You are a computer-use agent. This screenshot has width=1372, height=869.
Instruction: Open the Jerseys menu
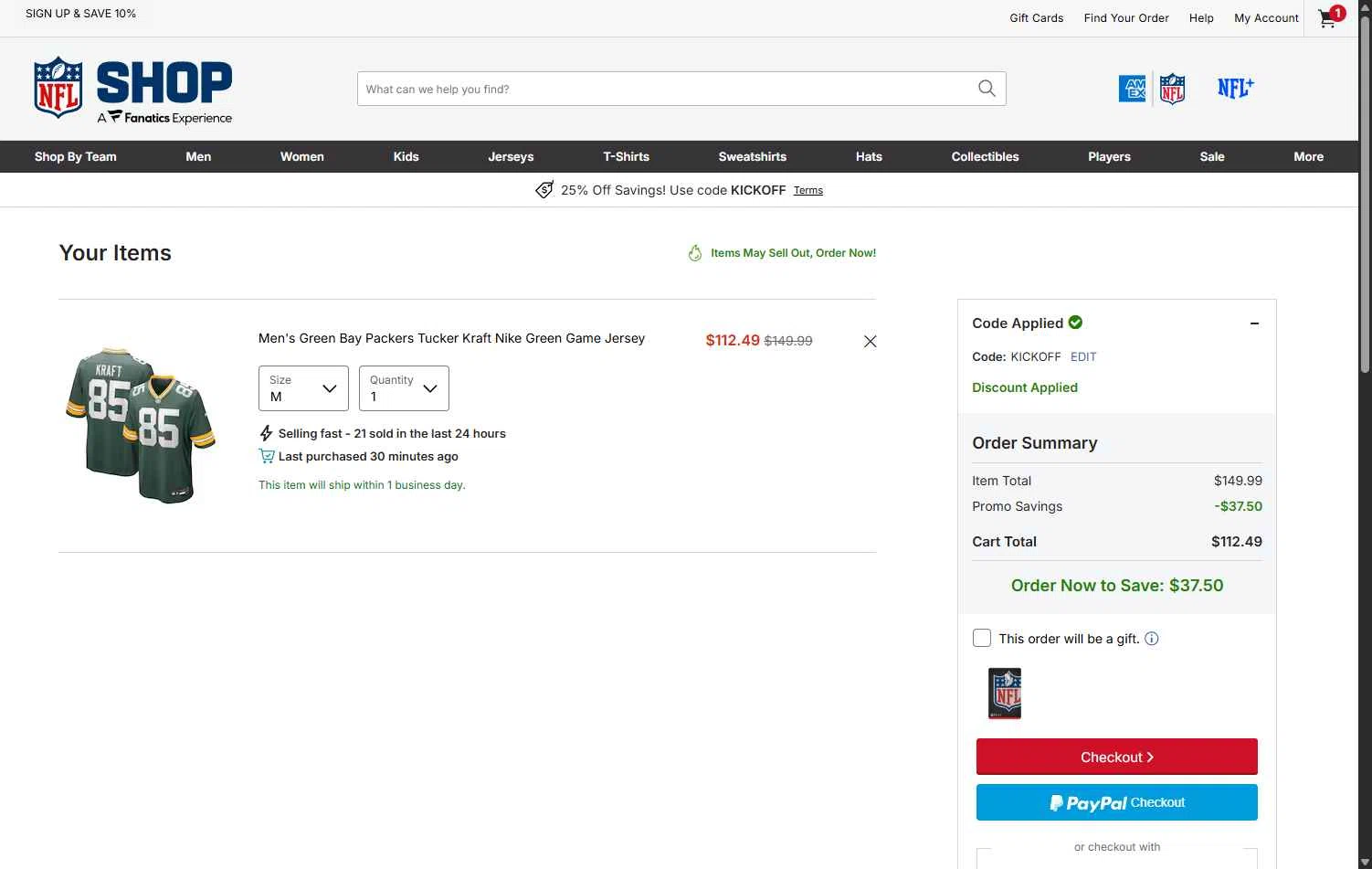click(x=511, y=156)
